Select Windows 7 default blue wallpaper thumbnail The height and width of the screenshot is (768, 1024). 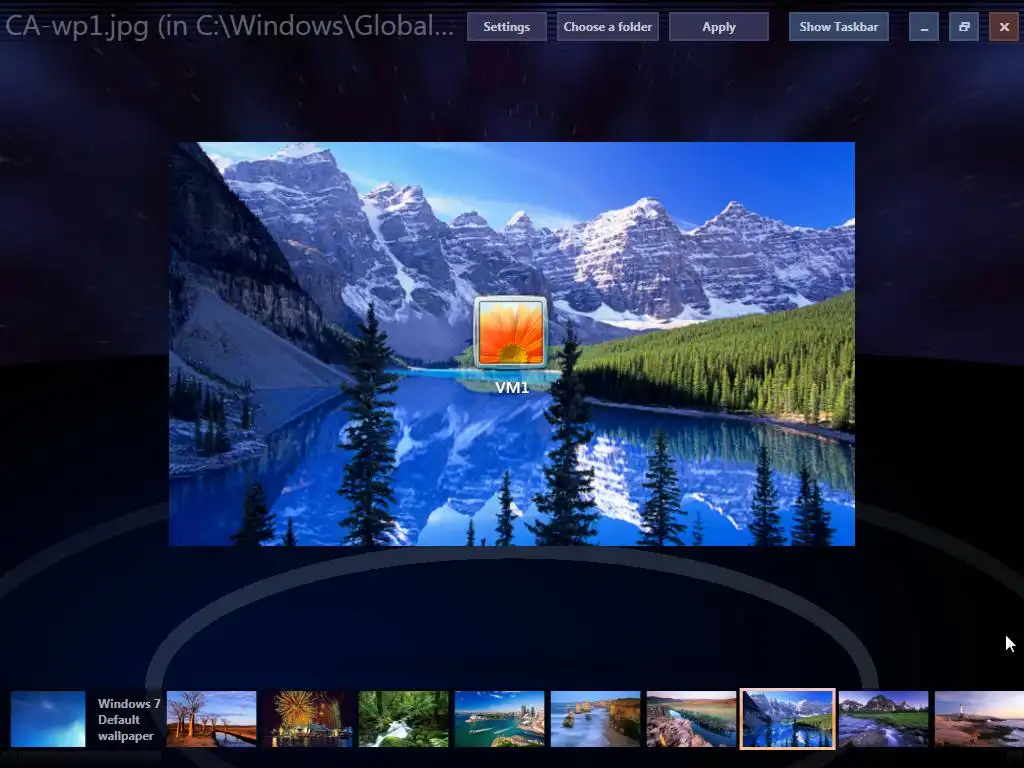click(48, 719)
